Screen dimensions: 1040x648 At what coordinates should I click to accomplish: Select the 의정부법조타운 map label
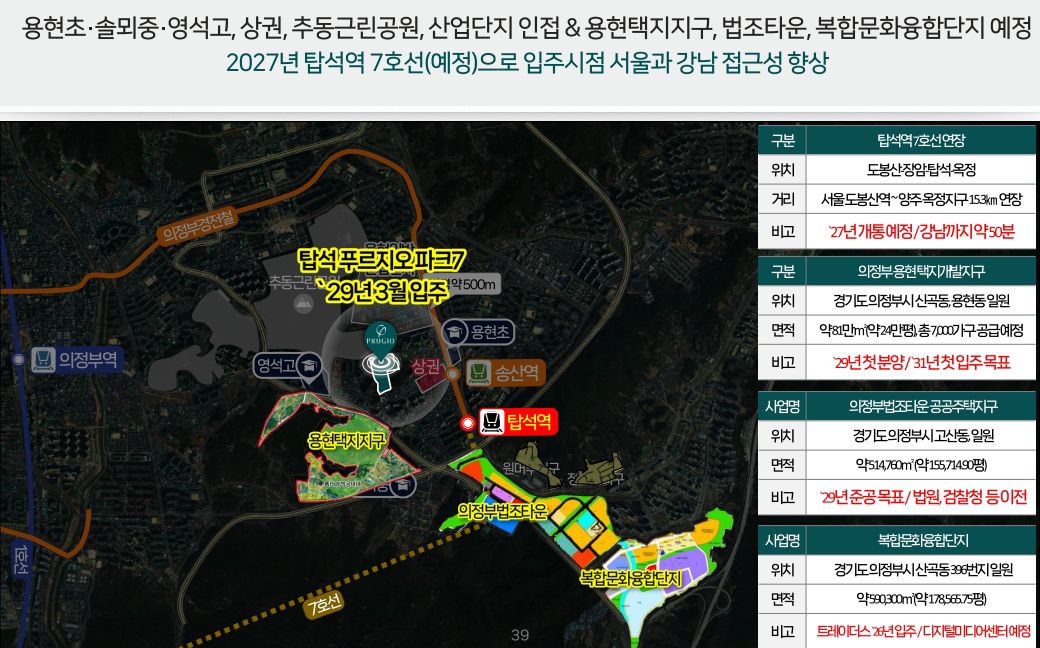pyautogui.click(x=502, y=511)
